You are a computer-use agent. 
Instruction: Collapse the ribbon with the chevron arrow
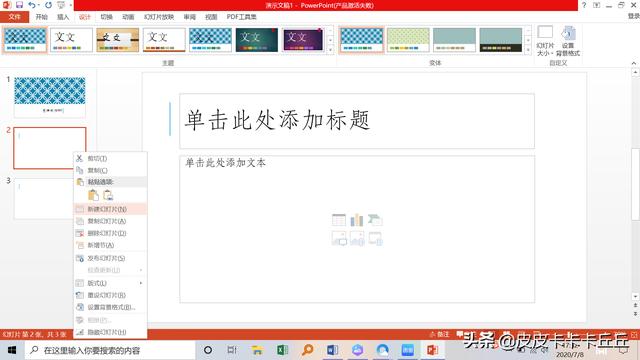tap(634, 63)
